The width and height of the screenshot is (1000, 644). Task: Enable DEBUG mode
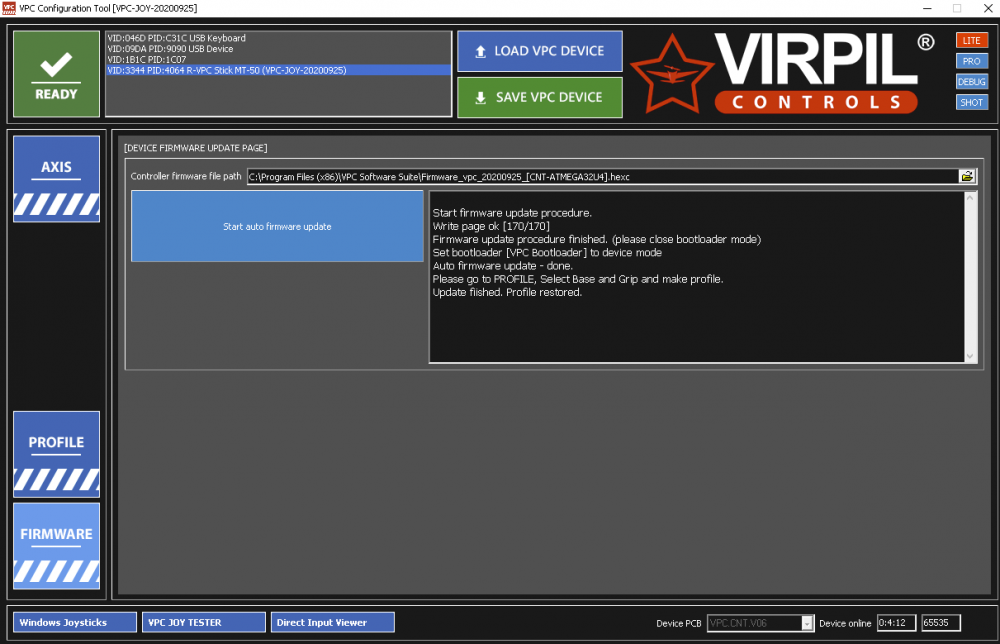click(x=971, y=82)
